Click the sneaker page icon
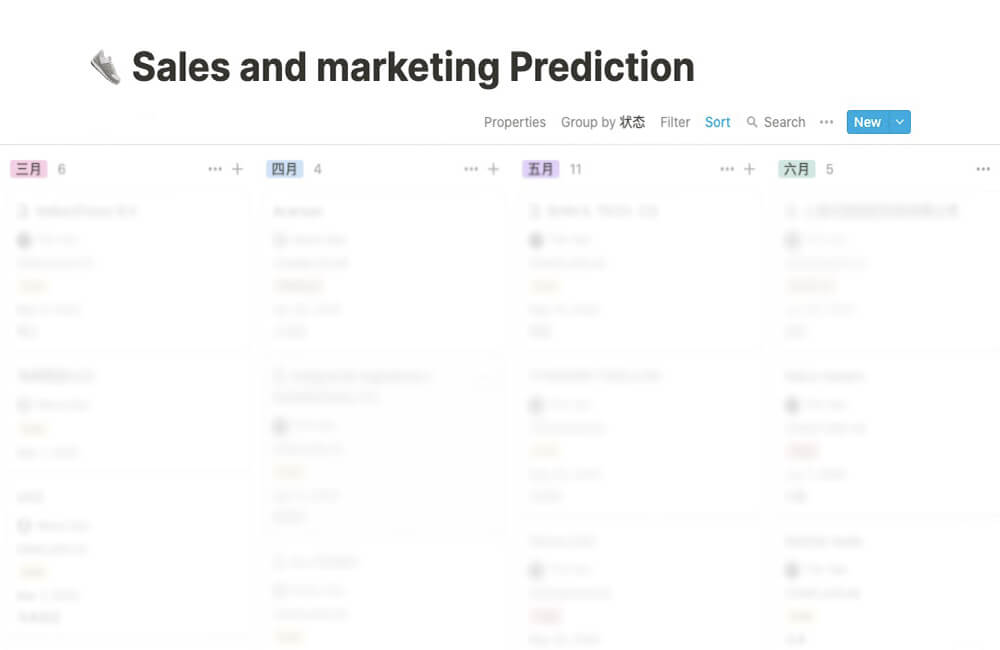The image size is (1000, 650). click(x=105, y=67)
